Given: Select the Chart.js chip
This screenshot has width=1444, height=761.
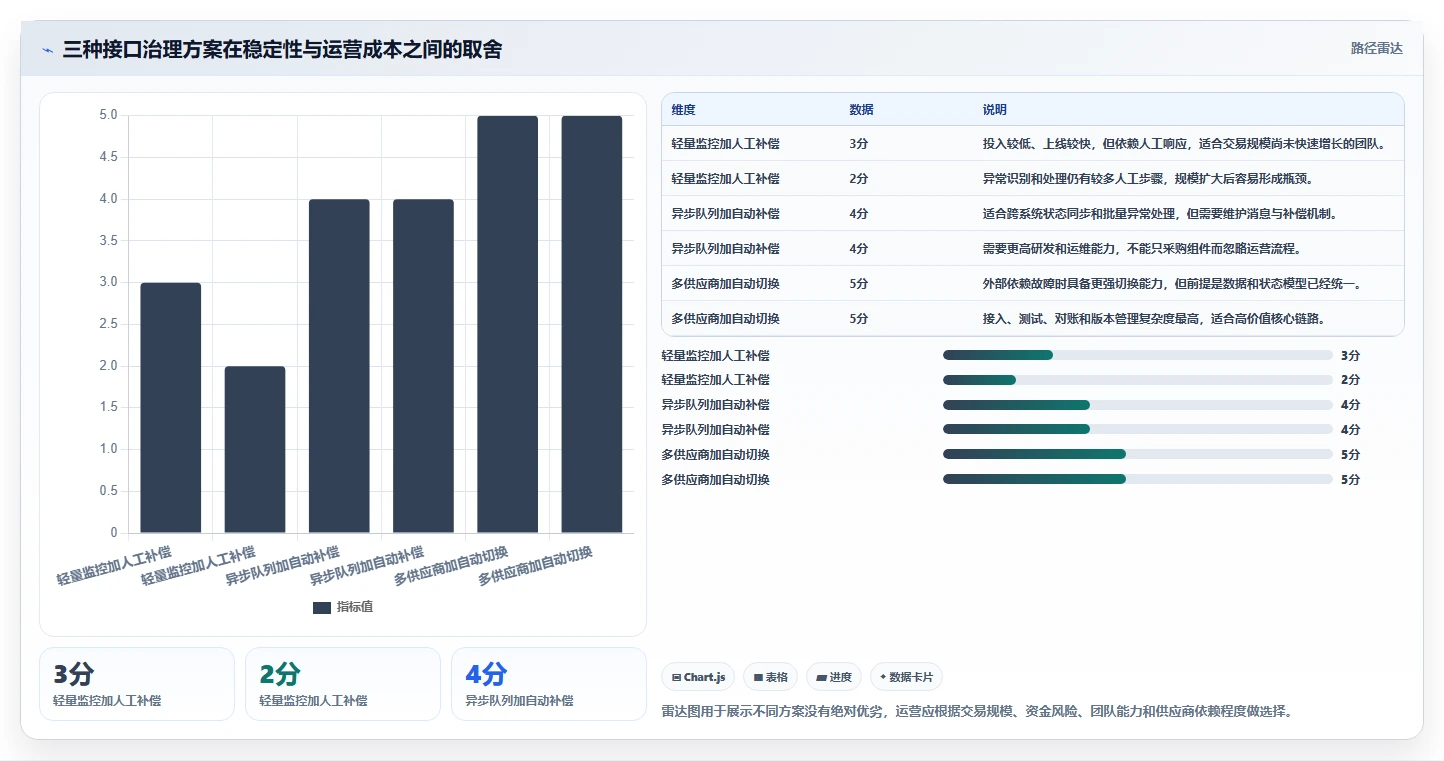Looking at the screenshot, I should (698, 677).
